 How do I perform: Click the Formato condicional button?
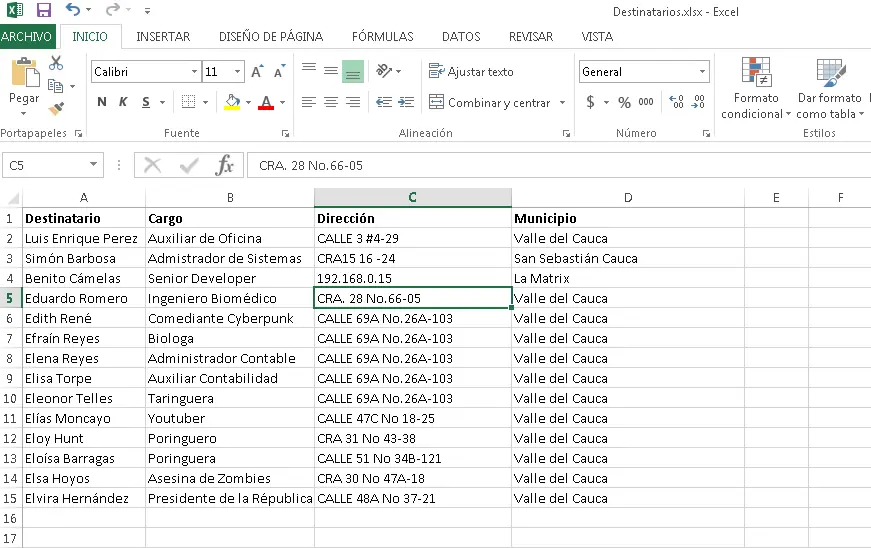tap(755, 88)
